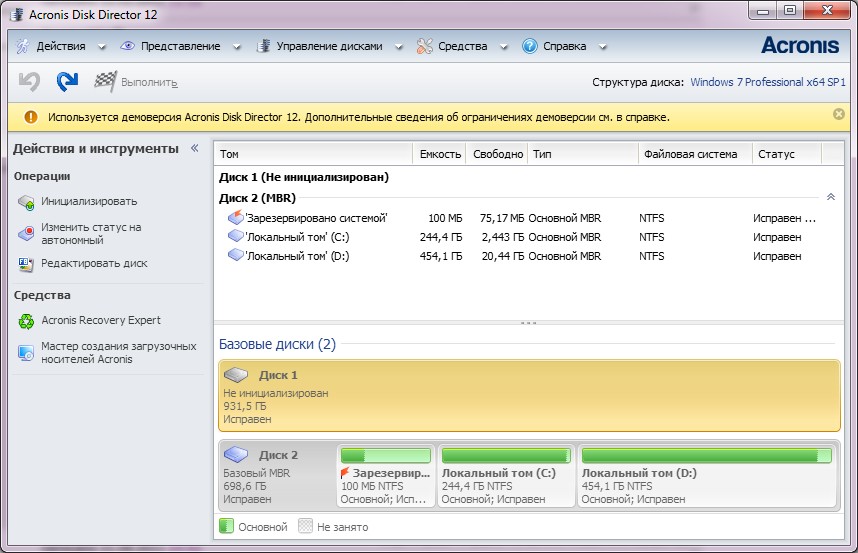The image size is (858, 553).
Task: Click the Диск 2 drive icon in map
Action: 236,454
